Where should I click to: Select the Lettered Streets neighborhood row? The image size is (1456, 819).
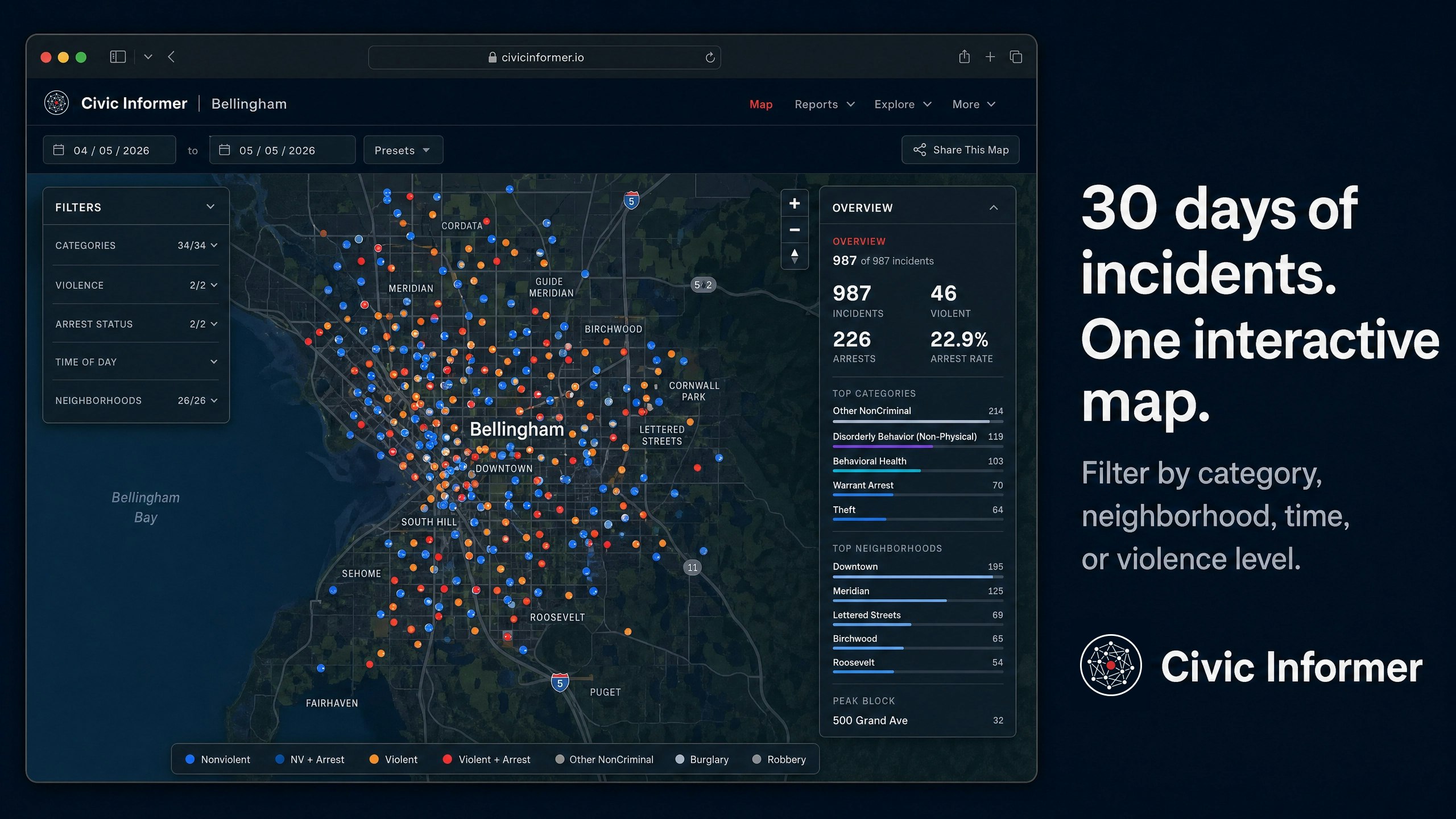tap(917, 618)
